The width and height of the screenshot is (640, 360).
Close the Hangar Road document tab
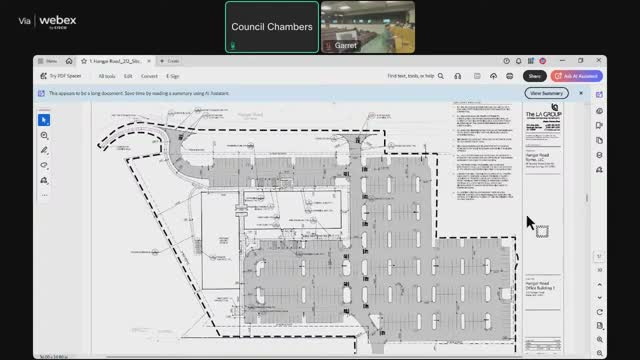149,61
